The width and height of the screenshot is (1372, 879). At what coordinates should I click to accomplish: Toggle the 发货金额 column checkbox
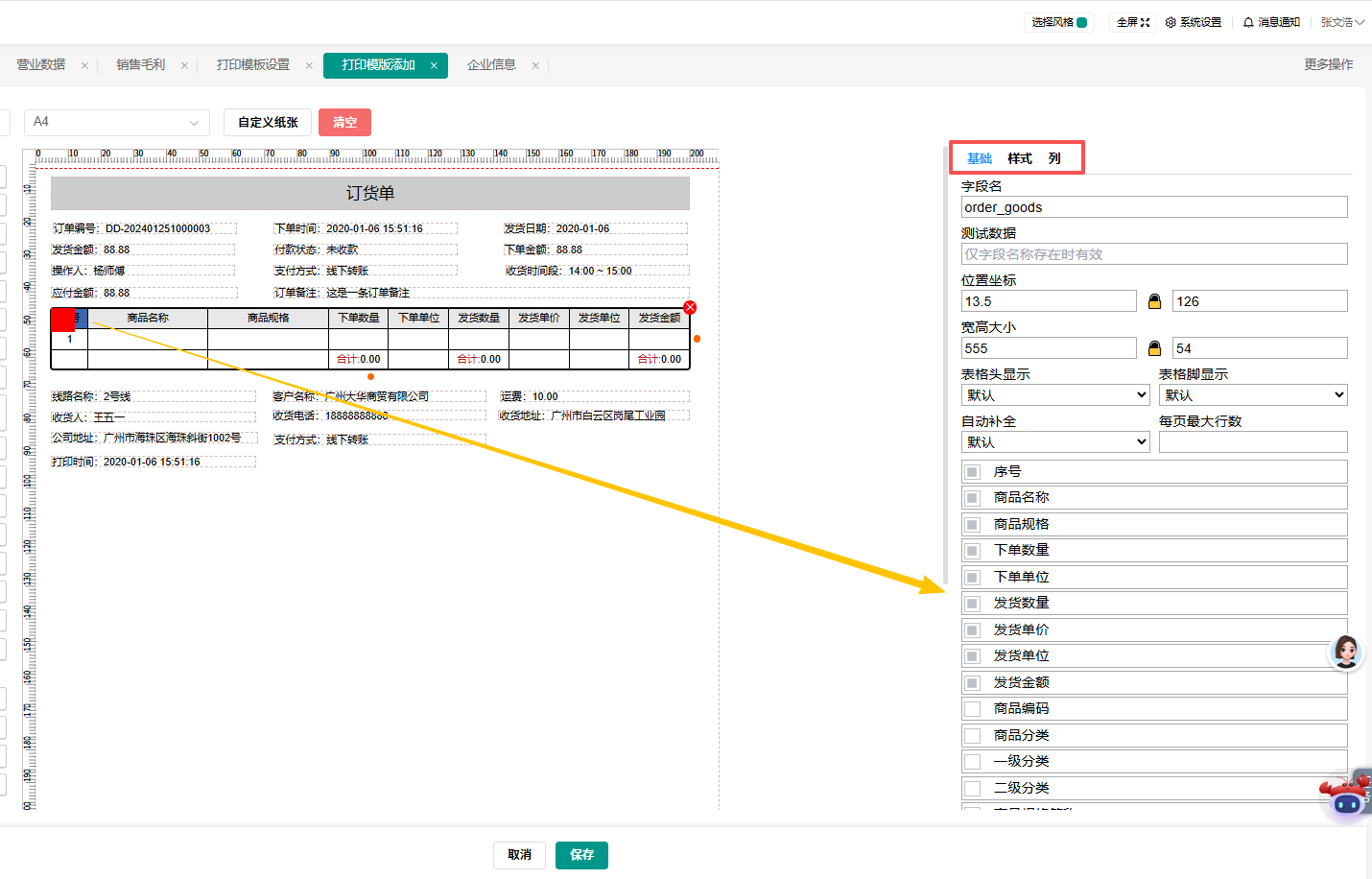pos(973,682)
